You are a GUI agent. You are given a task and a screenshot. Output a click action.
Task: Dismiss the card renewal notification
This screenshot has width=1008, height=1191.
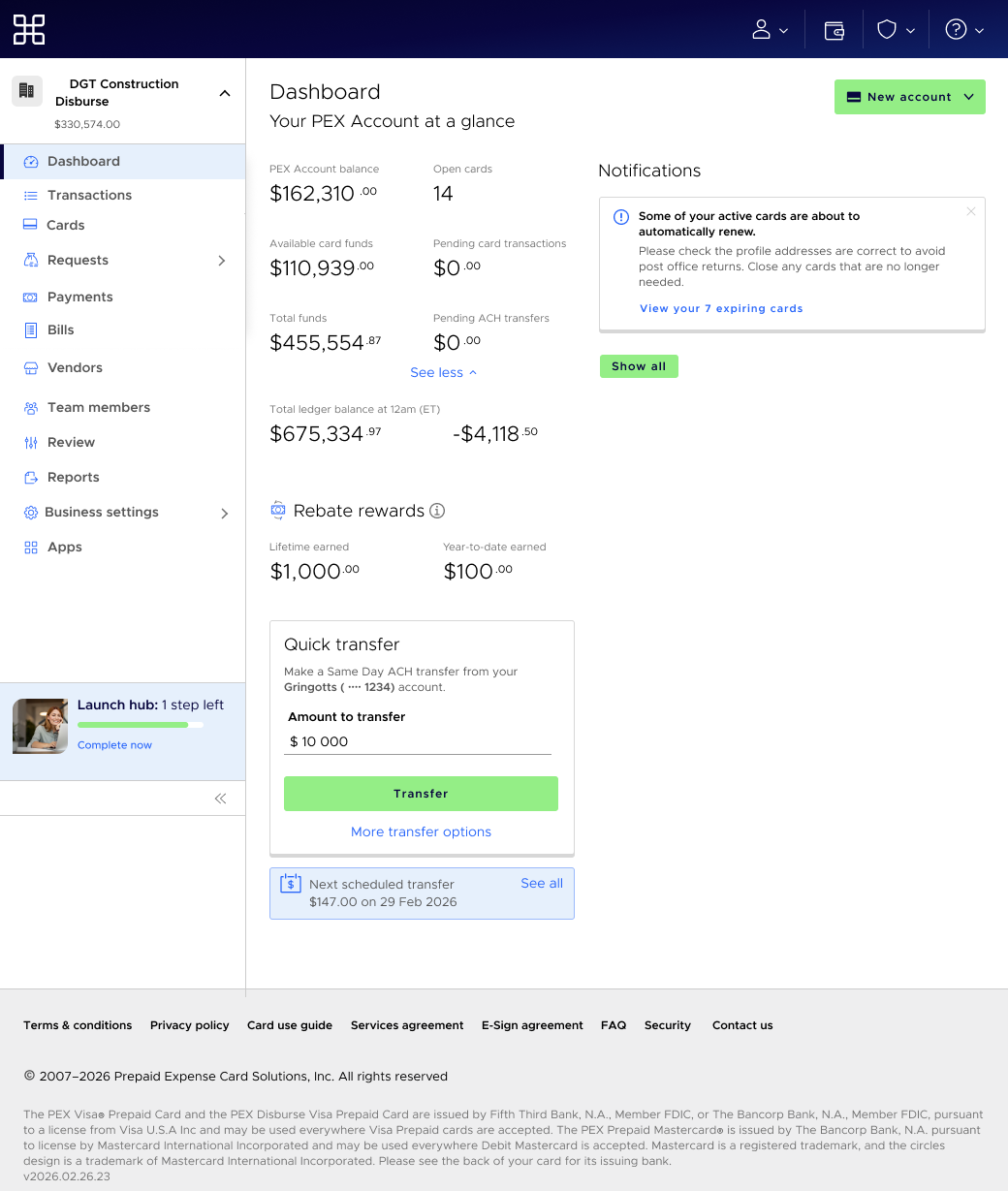970,211
